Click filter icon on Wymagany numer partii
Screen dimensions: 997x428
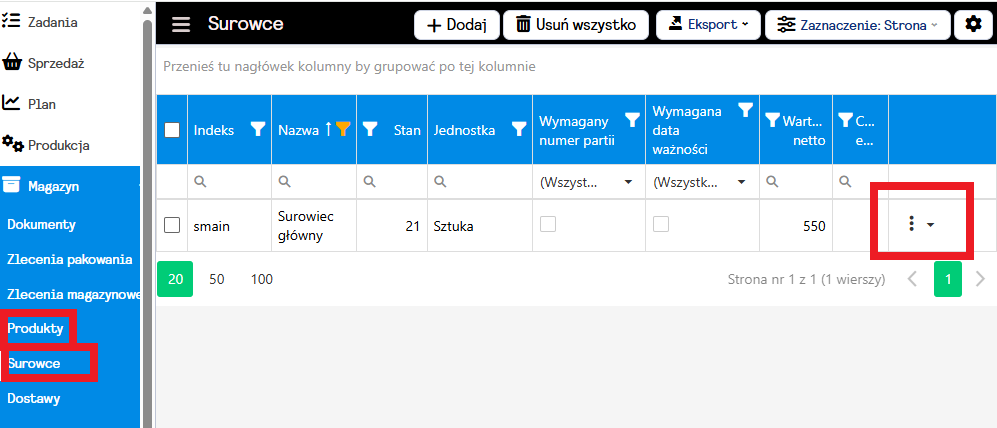point(631,120)
